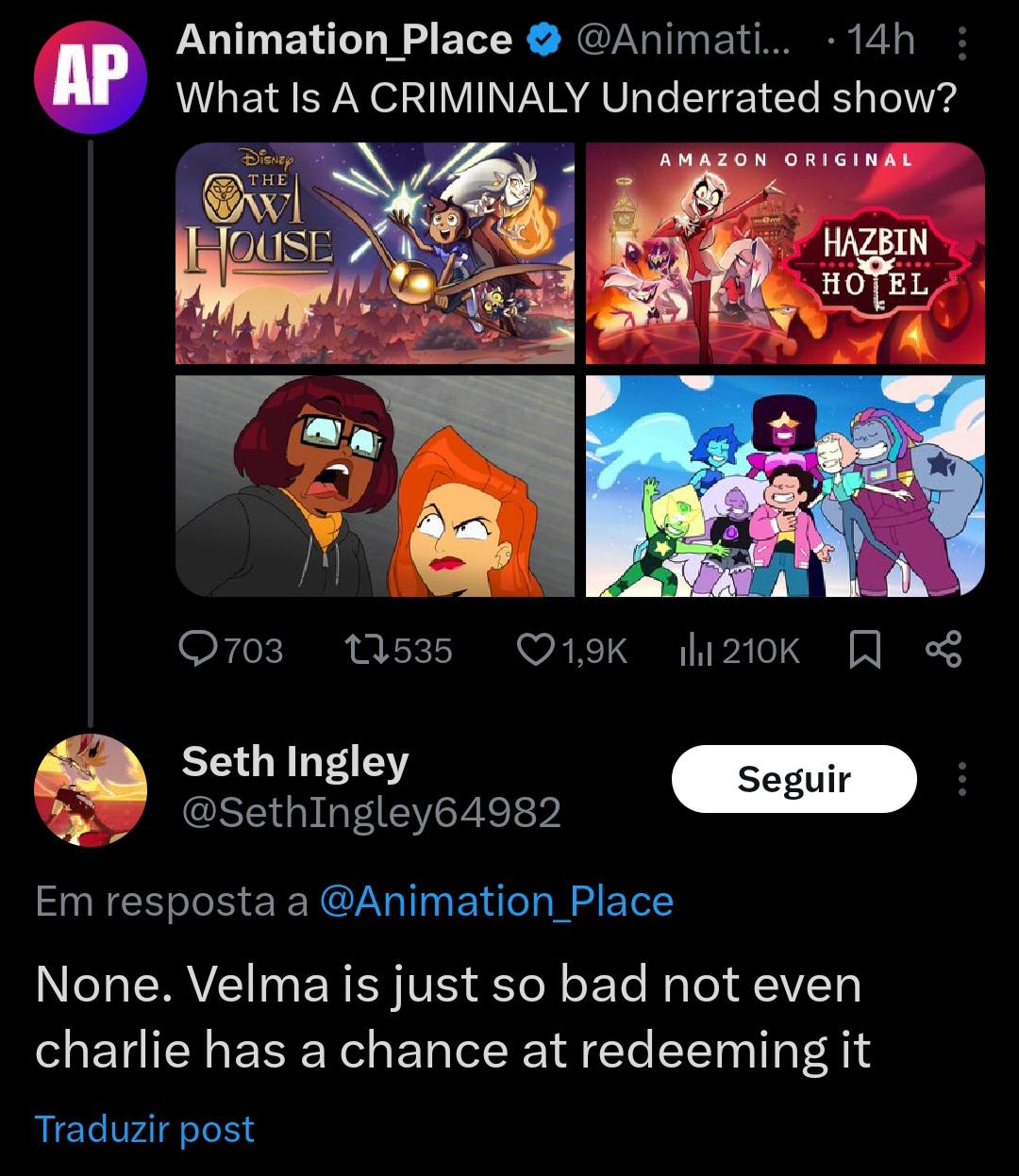Tap the share icon
This screenshot has width=1019, height=1176.
(x=944, y=650)
